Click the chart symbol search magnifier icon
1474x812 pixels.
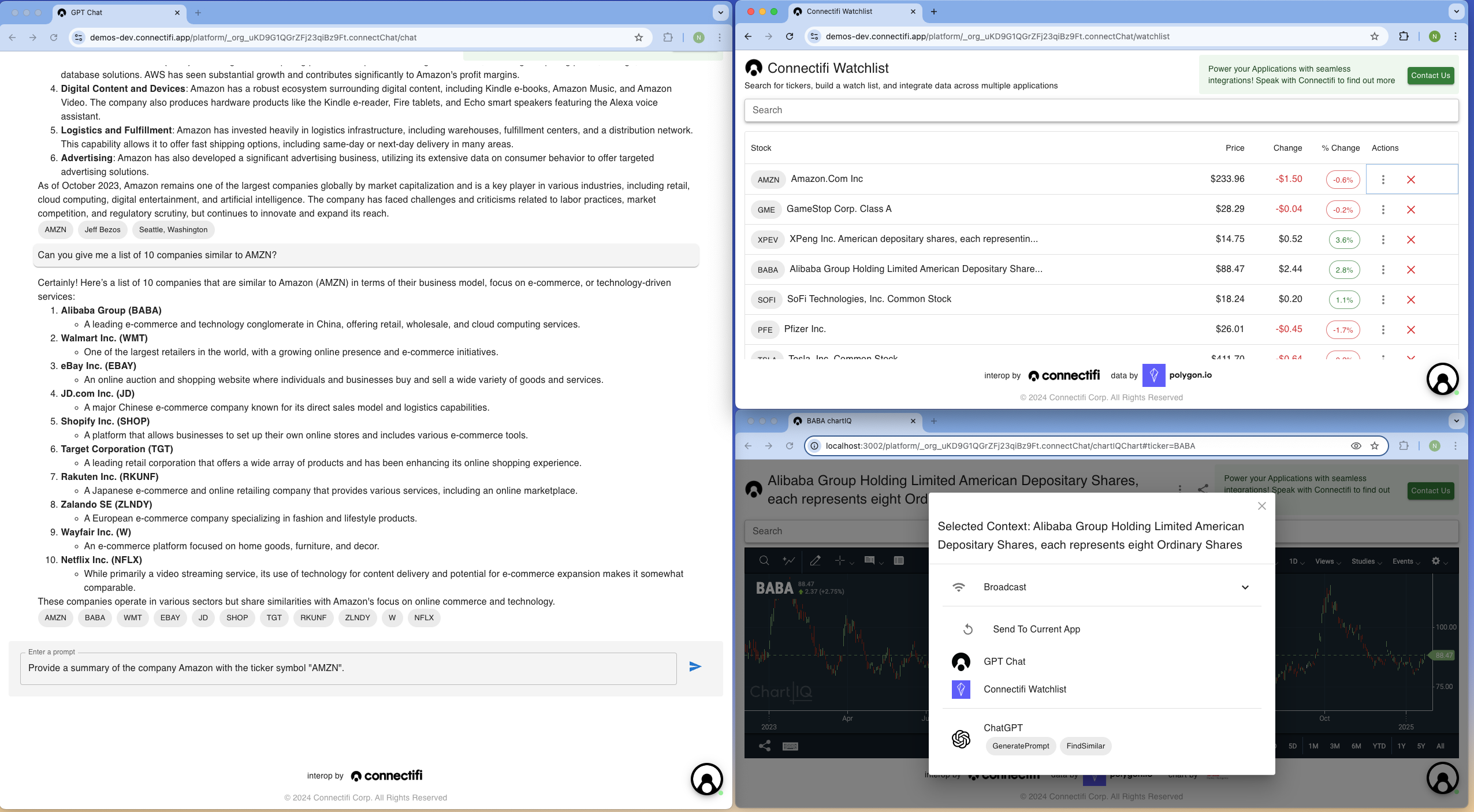pos(764,560)
